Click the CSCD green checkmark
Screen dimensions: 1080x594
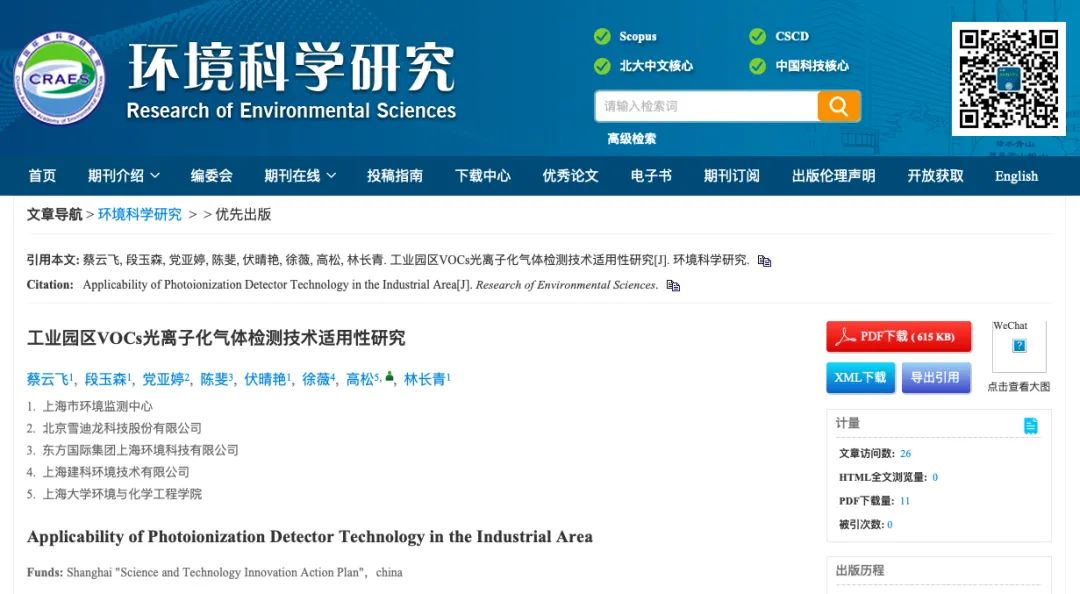click(757, 37)
